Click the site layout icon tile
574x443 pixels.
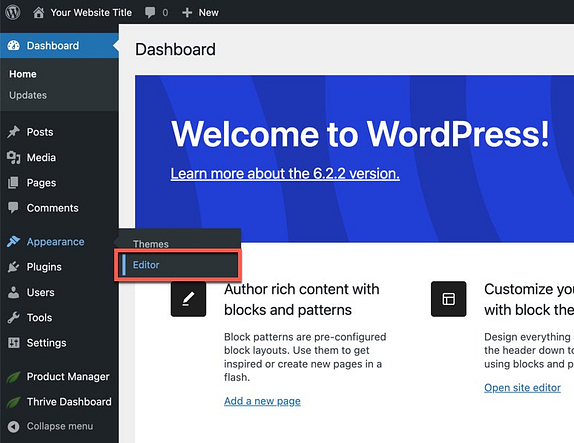tap(449, 299)
